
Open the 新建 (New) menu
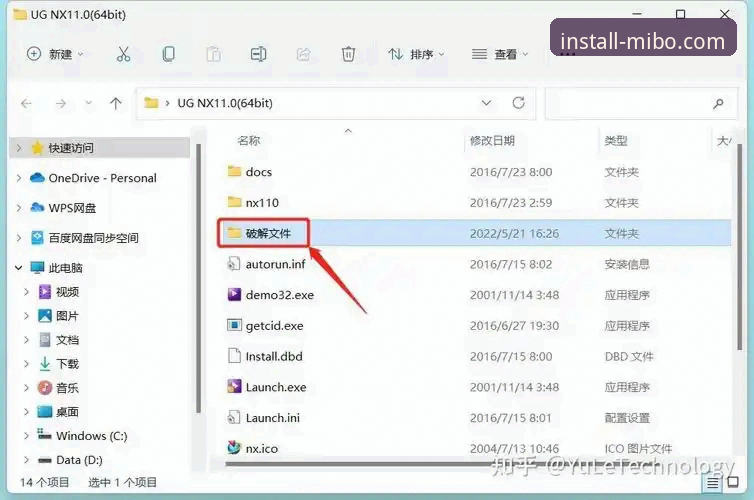[x=55, y=54]
